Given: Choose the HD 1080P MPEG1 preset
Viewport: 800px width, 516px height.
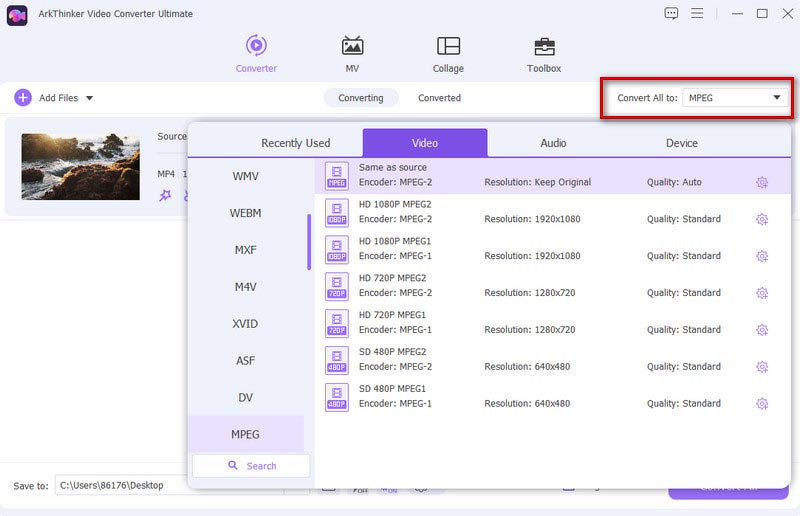Looking at the screenshot, I should (553, 250).
